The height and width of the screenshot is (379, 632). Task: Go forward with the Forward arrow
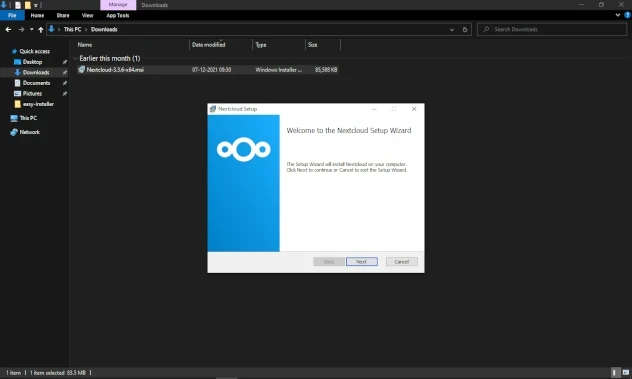21,29
